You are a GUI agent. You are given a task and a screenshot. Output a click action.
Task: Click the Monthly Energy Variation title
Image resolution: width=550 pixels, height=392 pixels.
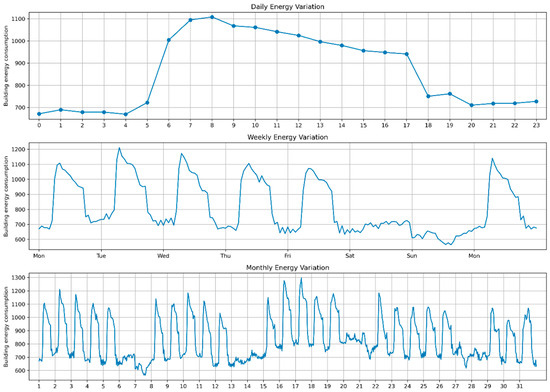287,268
